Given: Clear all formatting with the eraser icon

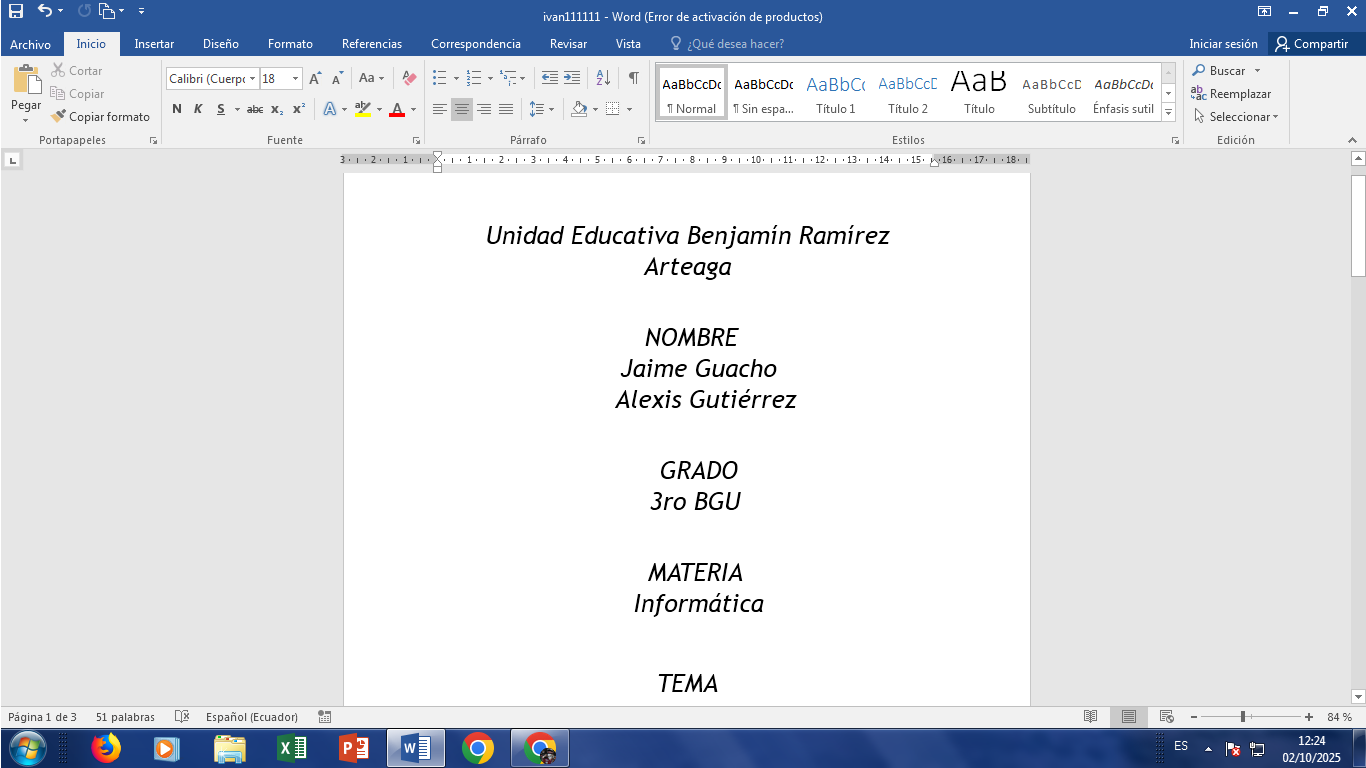Looking at the screenshot, I should (x=408, y=78).
